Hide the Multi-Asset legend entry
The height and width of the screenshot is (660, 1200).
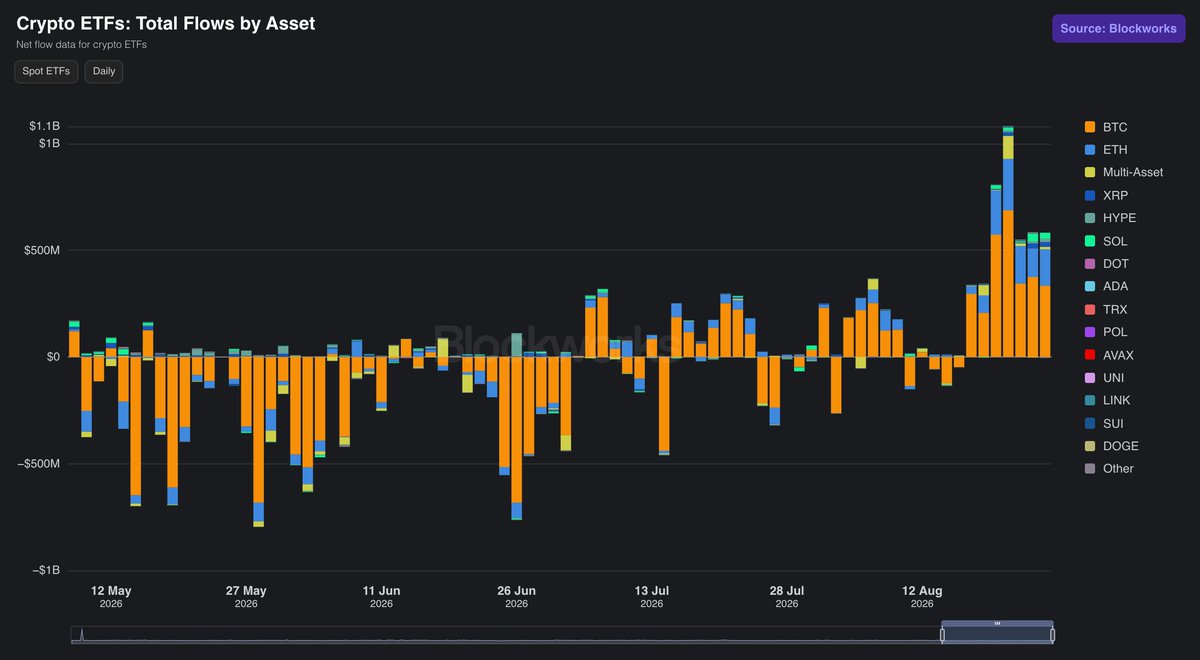coord(1124,172)
